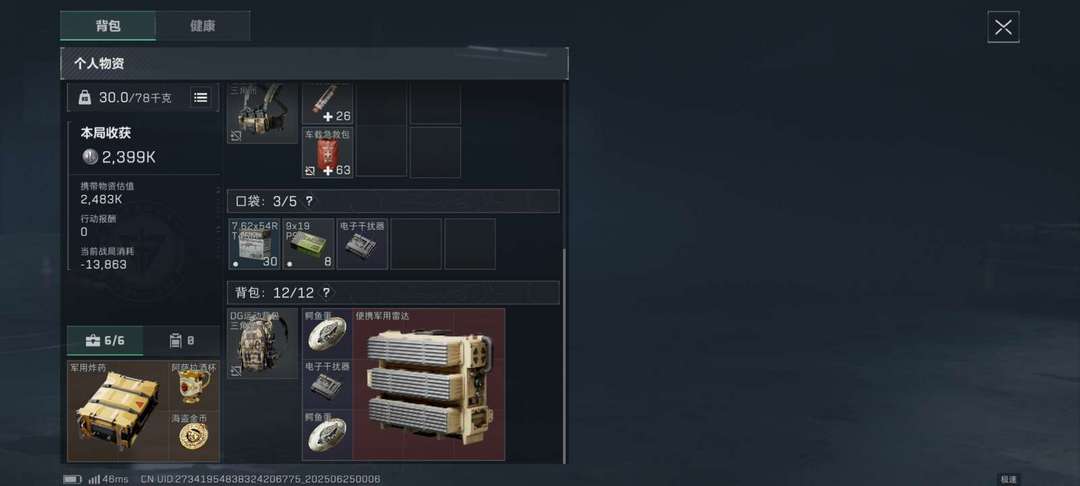The height and width of the screenshot is (486, 1080).
Task: Click the DG backpack equipment slot
Action: [x=262, y=343]
